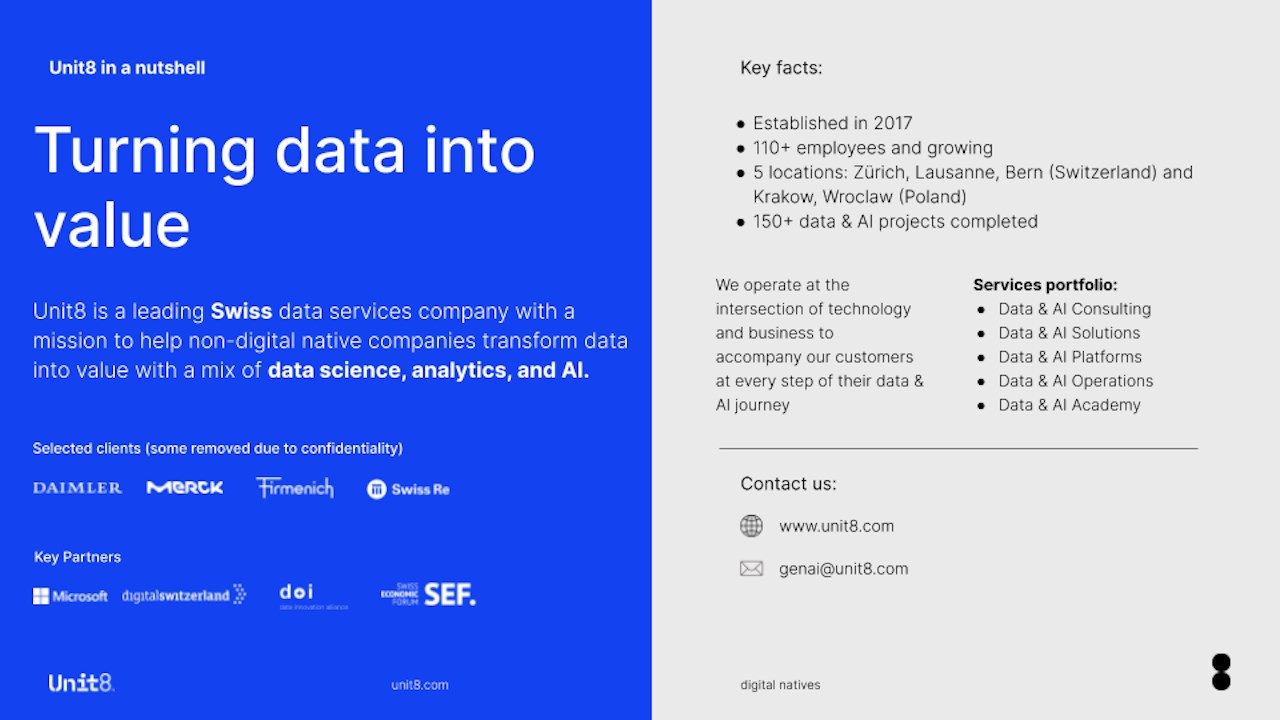Select the Microsoft partner logo
The width and height of the screenshot is (1280, 720).
70,596
